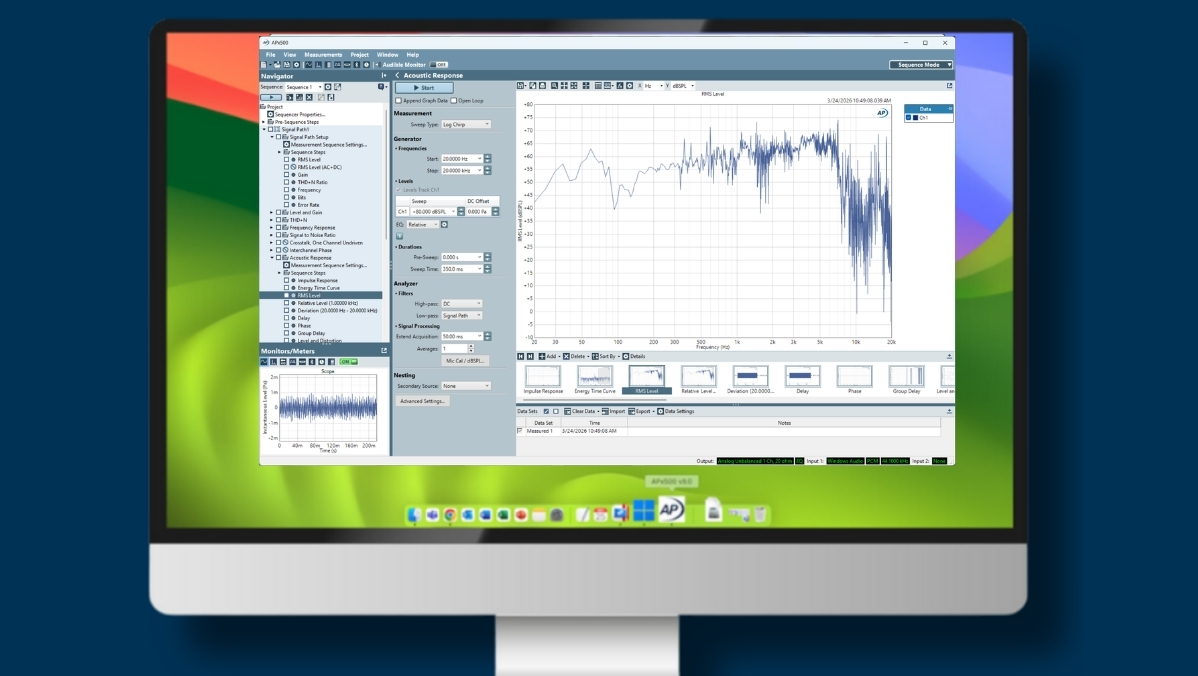Click the print graph icon in graph toolbar
Image resolution: width=1198 pixels, height=676 pixels.
coord(542,86)
